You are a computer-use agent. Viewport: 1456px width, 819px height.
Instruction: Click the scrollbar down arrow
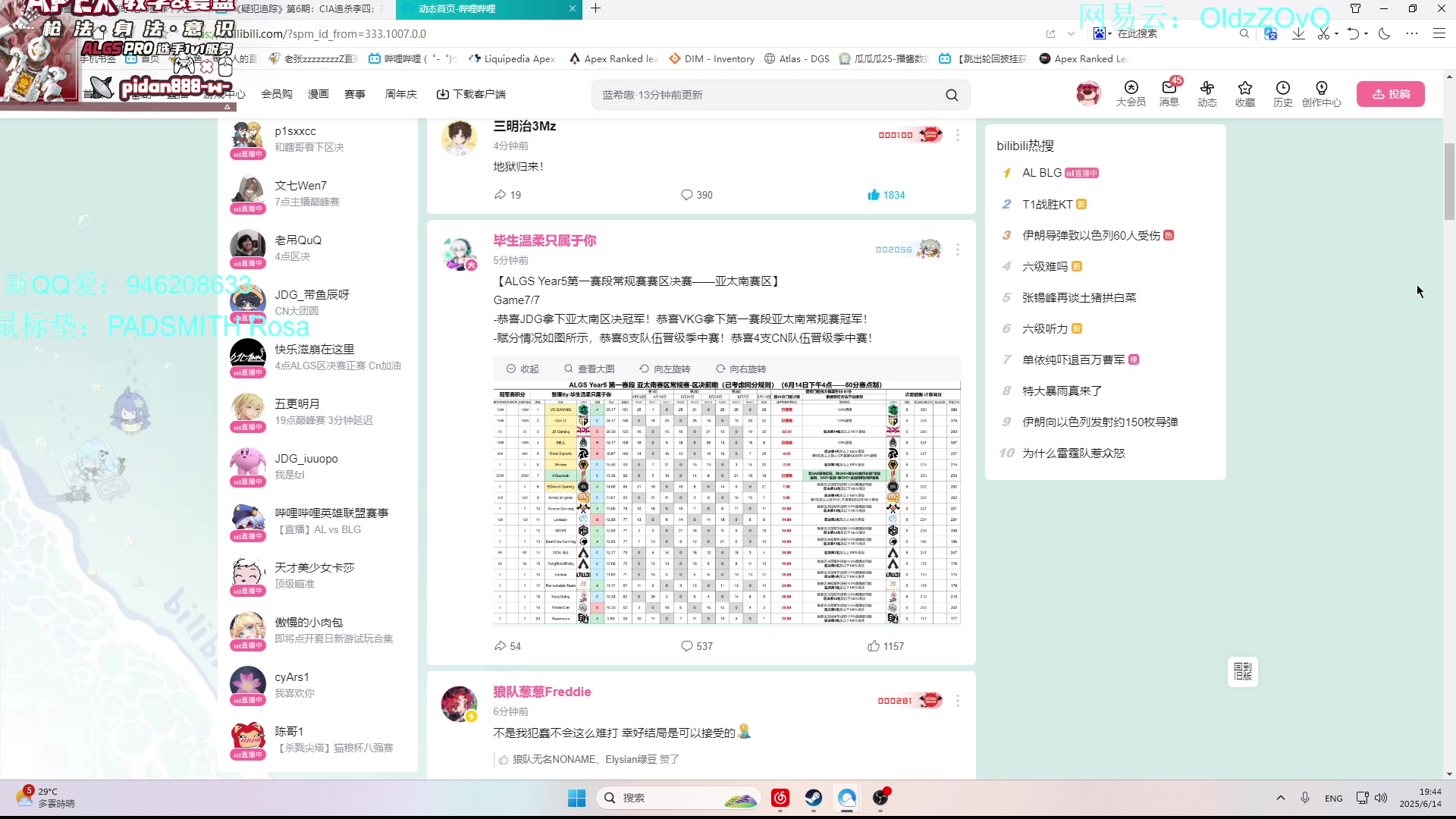1449,774
